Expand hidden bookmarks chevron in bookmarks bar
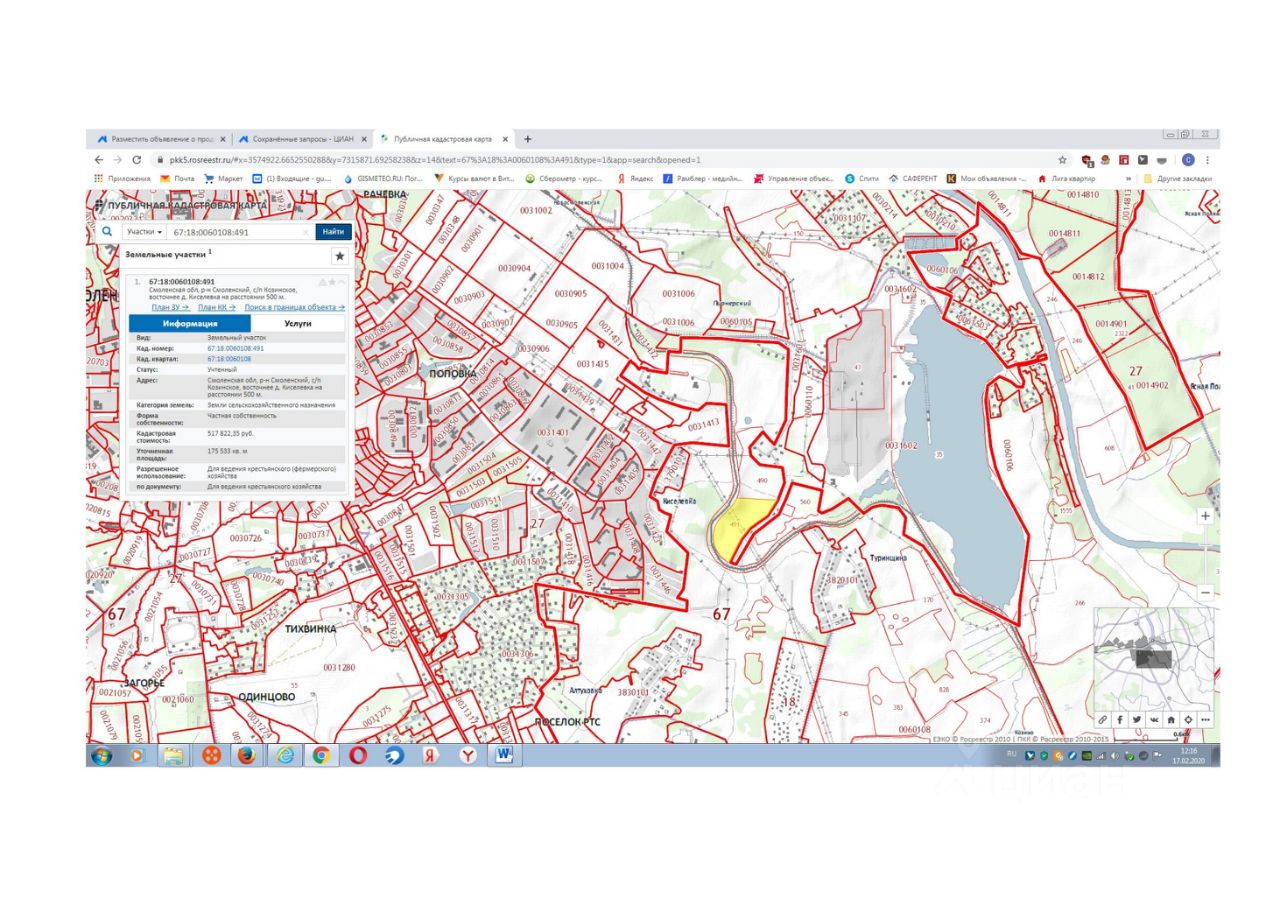Viewport: 1280px width, 905px height. (x=1129, y=179)
